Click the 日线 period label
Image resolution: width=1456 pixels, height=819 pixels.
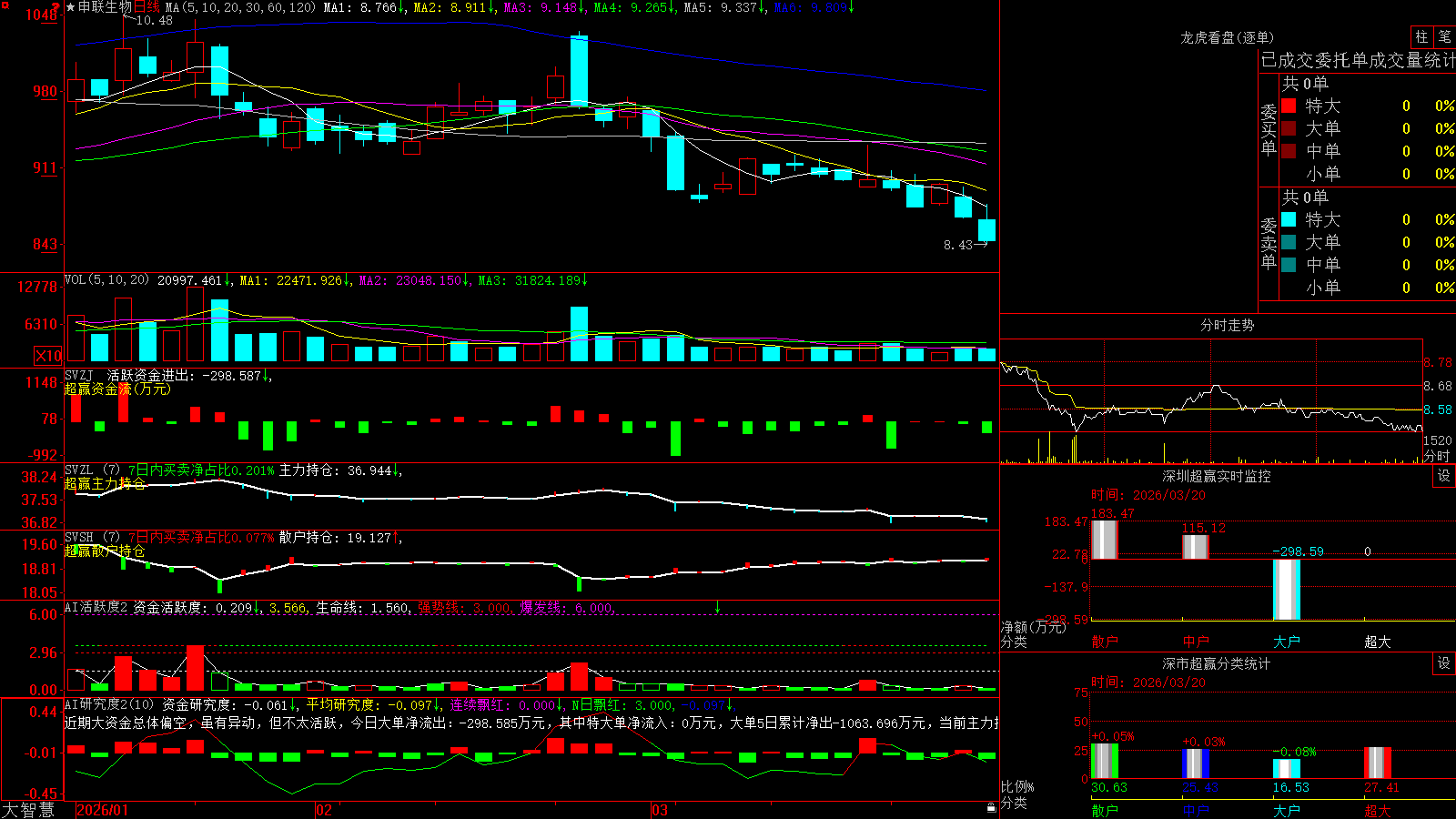[x=147, y=7]
